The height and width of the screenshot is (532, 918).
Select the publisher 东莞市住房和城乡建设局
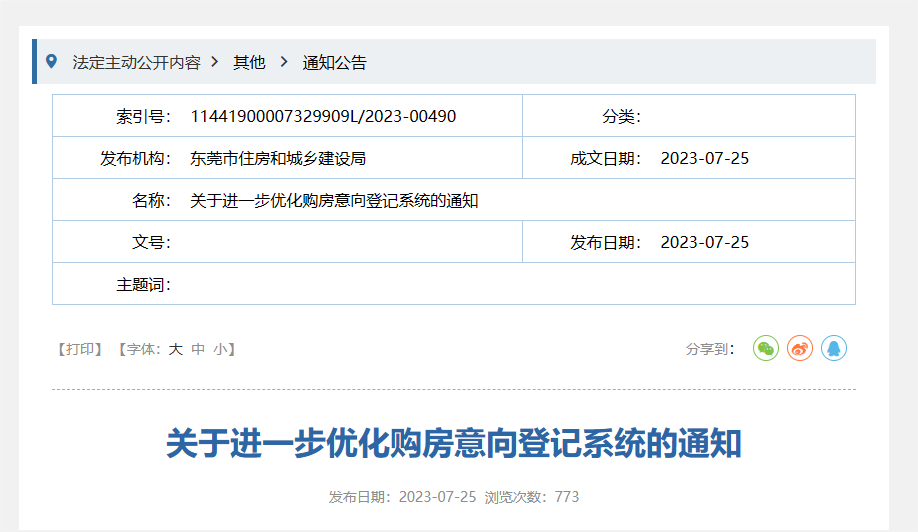click(x=284, y=158)
